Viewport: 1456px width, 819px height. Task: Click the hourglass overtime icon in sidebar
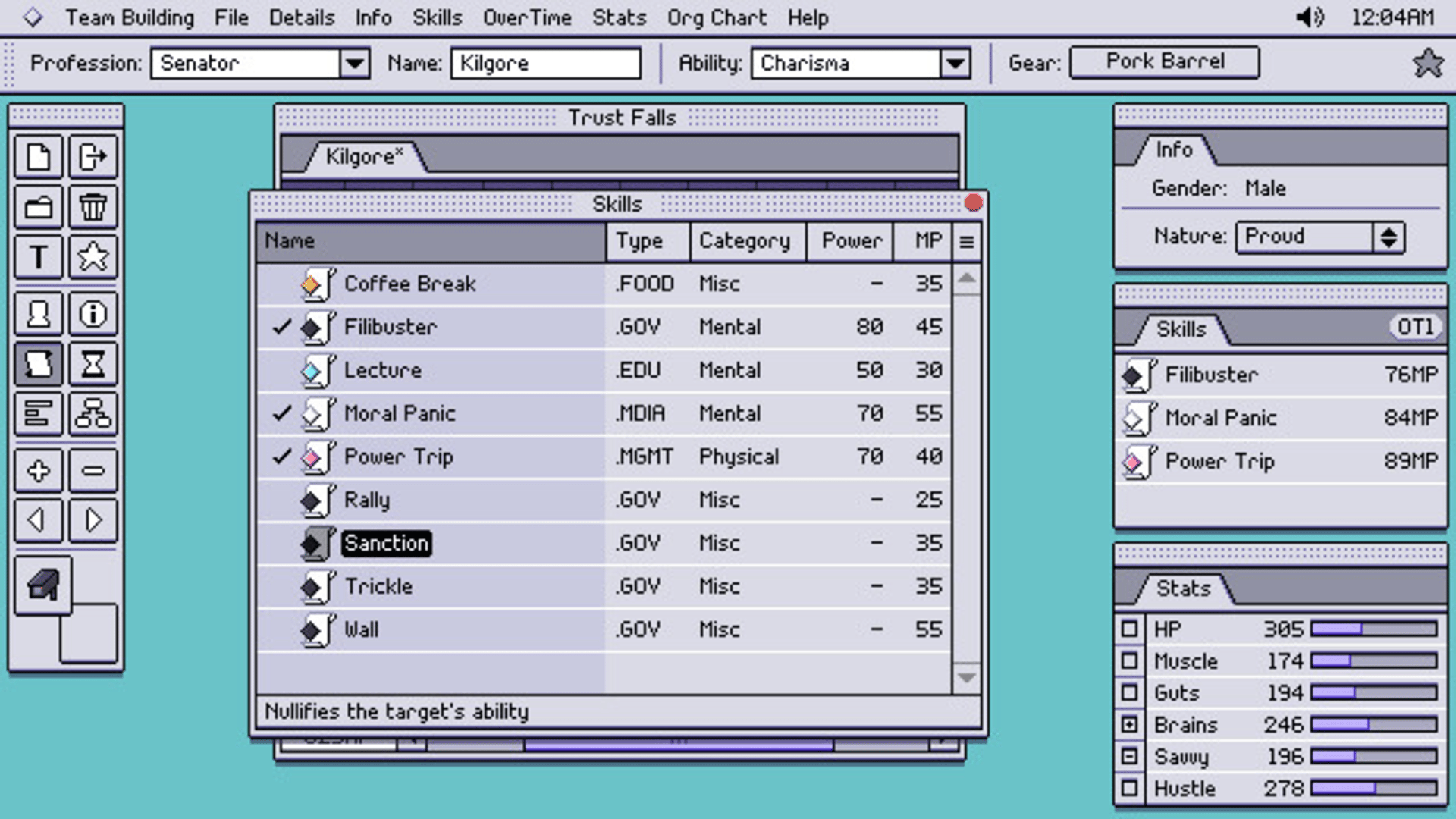[93, 365]
